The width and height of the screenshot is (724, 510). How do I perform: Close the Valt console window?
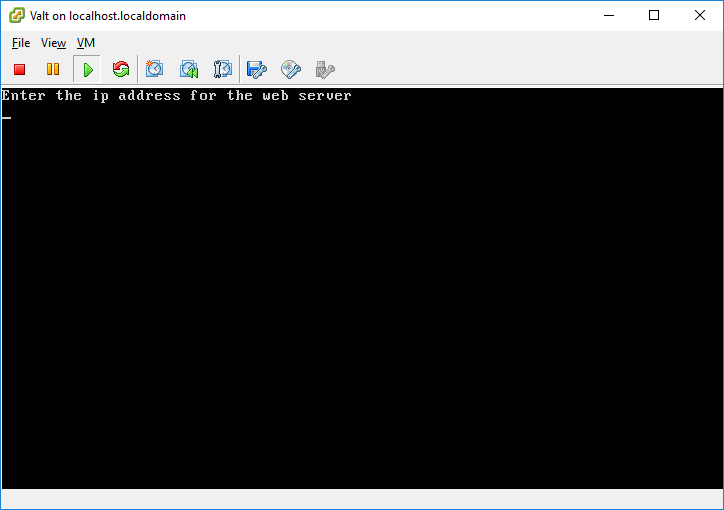700,15
